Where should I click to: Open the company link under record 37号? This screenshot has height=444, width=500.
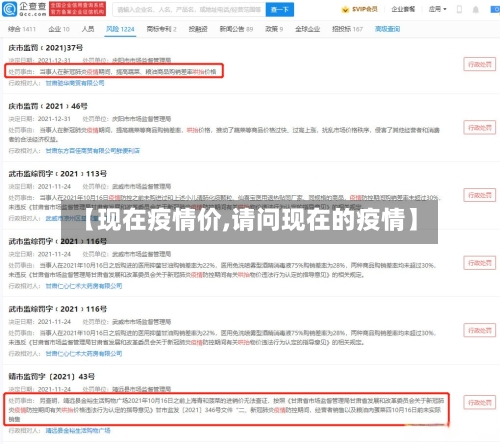point(75,83)
